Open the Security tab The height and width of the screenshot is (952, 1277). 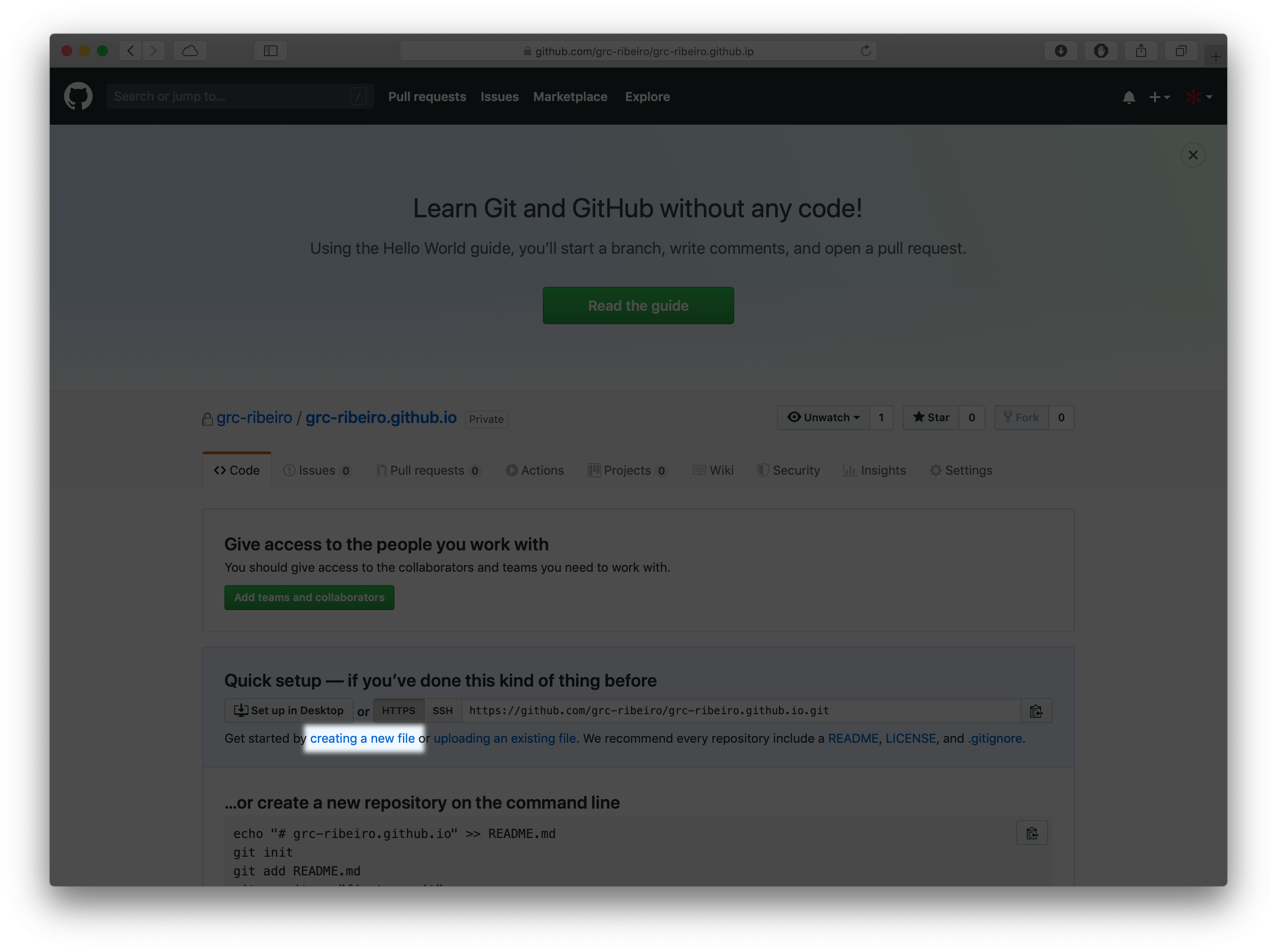click(788, 470)
